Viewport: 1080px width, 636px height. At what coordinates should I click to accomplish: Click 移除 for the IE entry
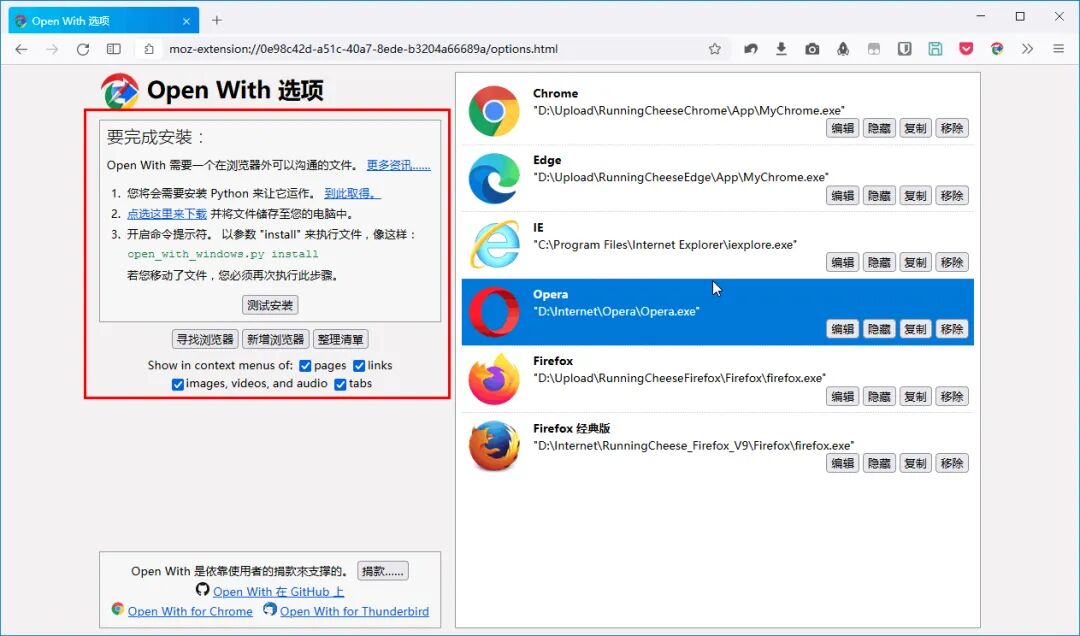coord(952,263)
